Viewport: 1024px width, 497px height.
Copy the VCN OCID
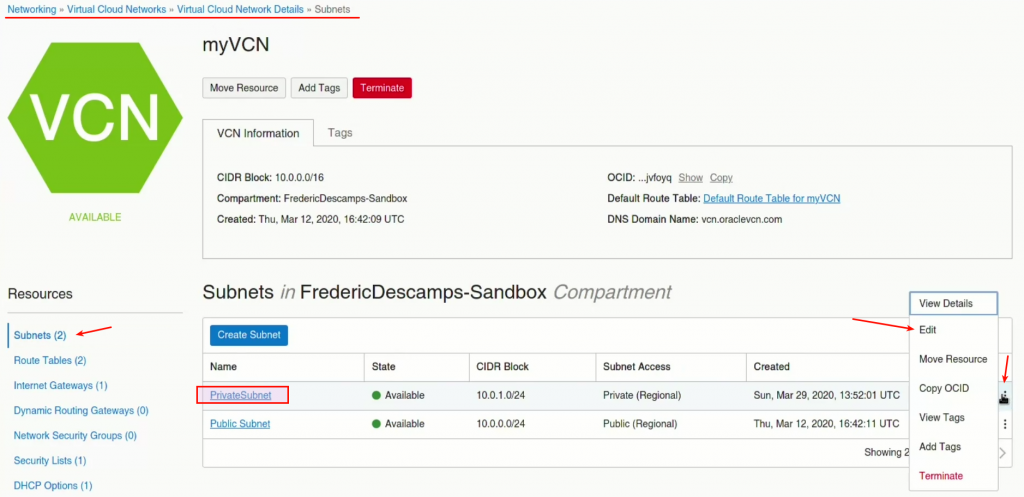[721, 178]
